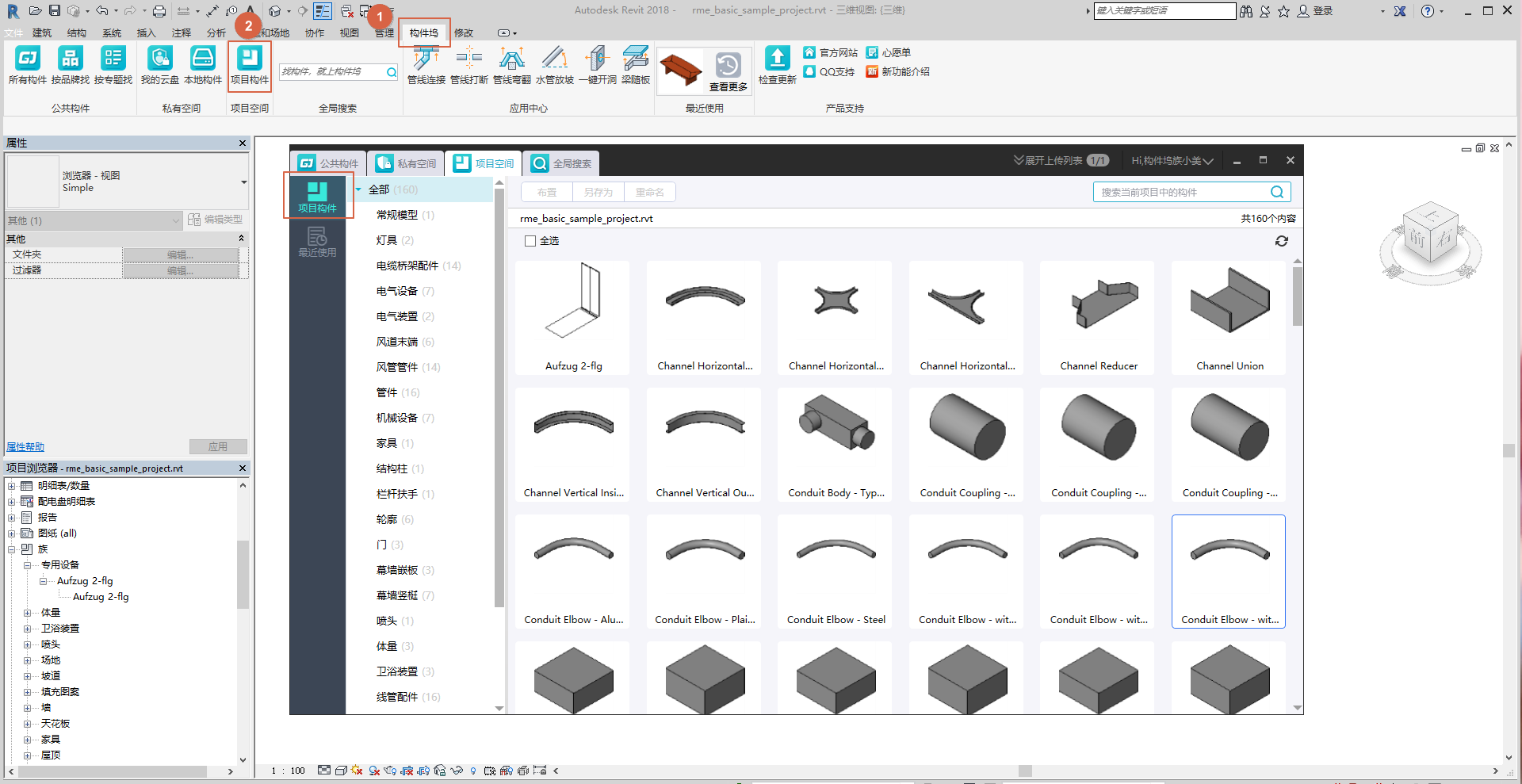The height and width of the screenshot is (784, 1522).
Task: Expand 配电盘明细表 in project browser
Action: tap(12, 502)
